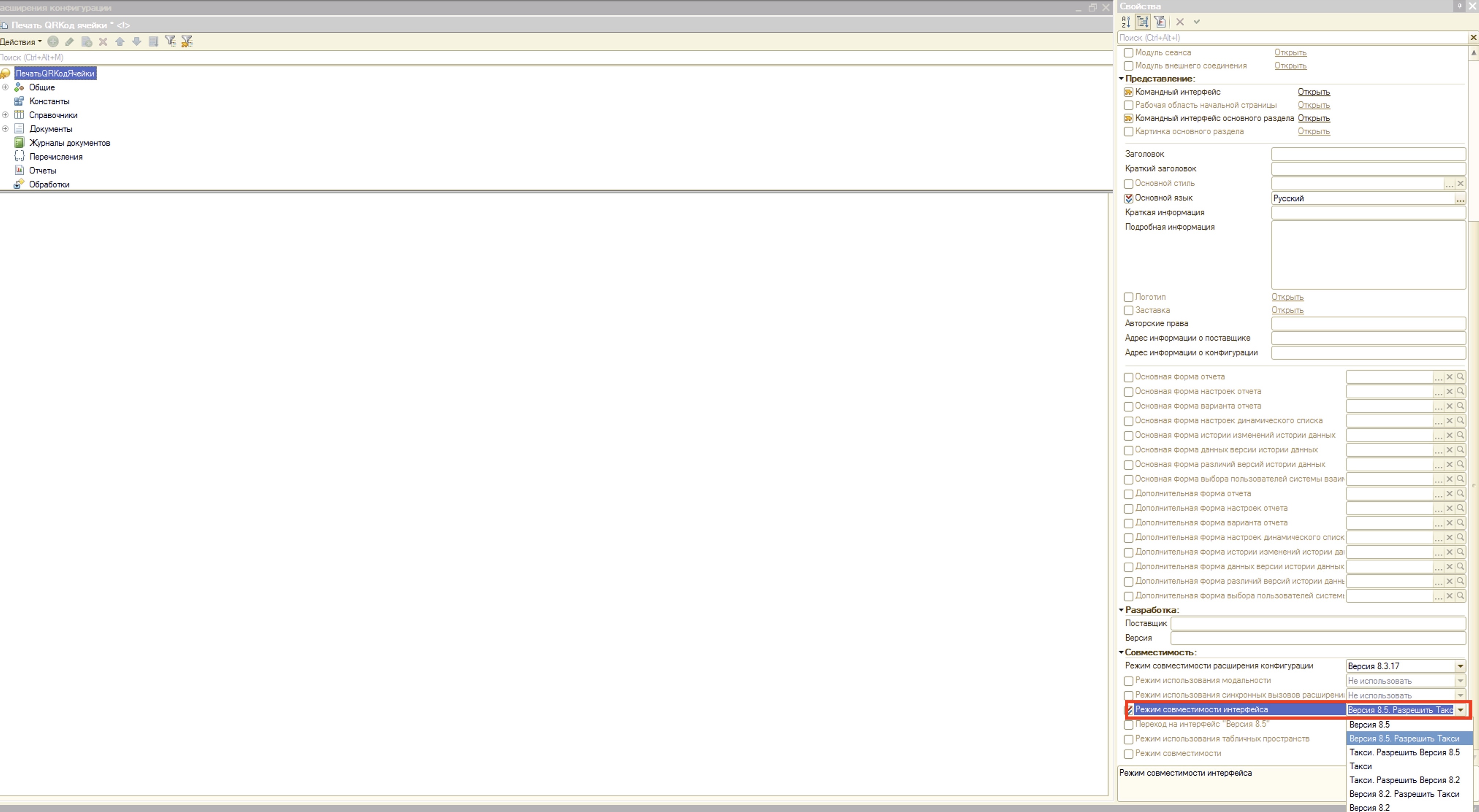The image size is (1479, 812).
Task: Click Открыть next to Модуль сеанса
Action: [1290, 52]
